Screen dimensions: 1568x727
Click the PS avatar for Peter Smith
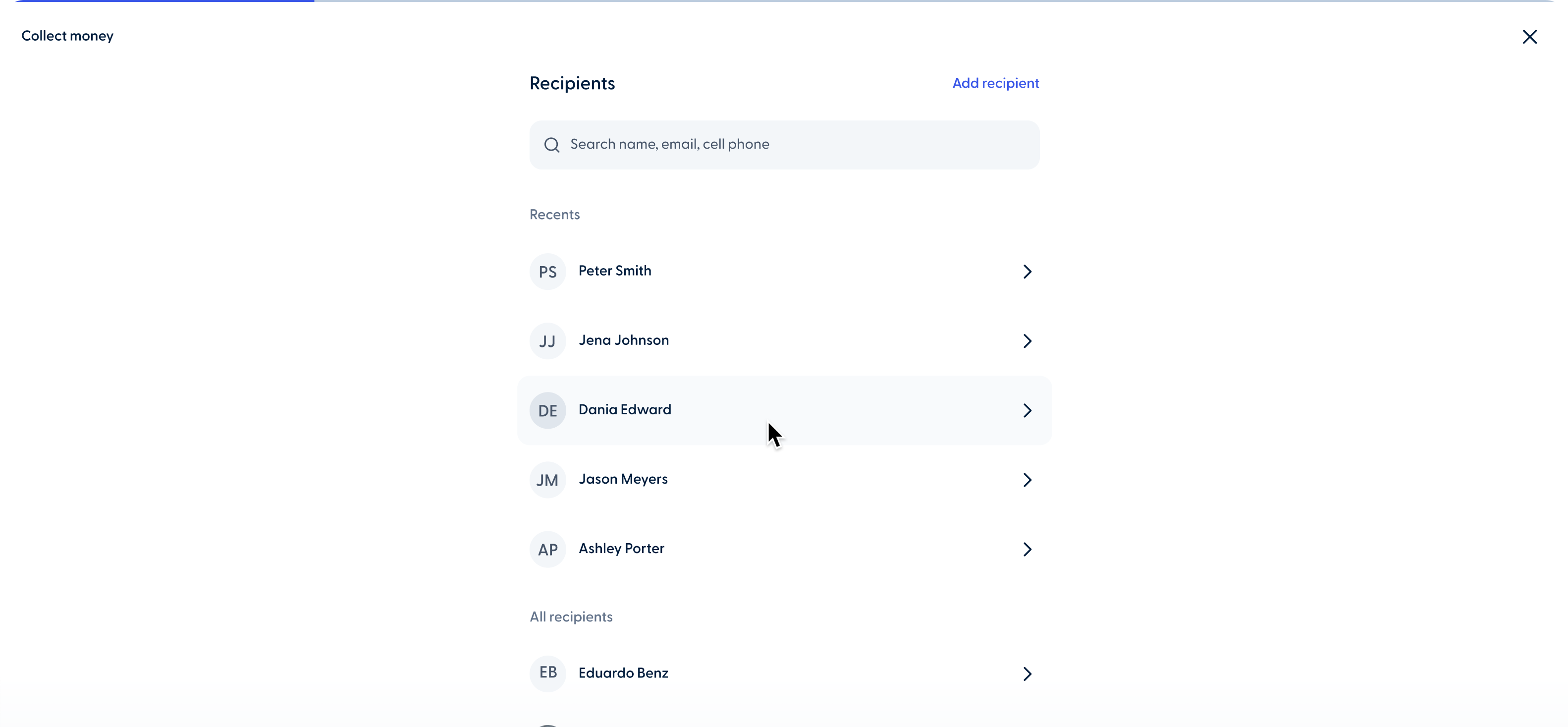point(547,272)
